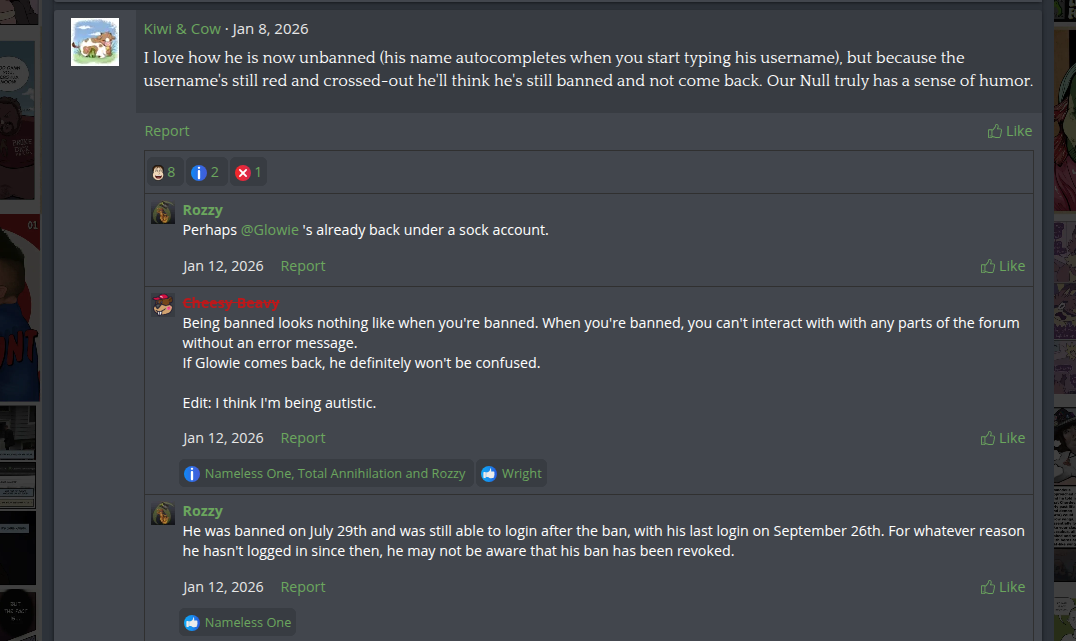Report Rozzy's sock account comment
The width and height of the screenshot is (1076, 641).
[302, 266]
